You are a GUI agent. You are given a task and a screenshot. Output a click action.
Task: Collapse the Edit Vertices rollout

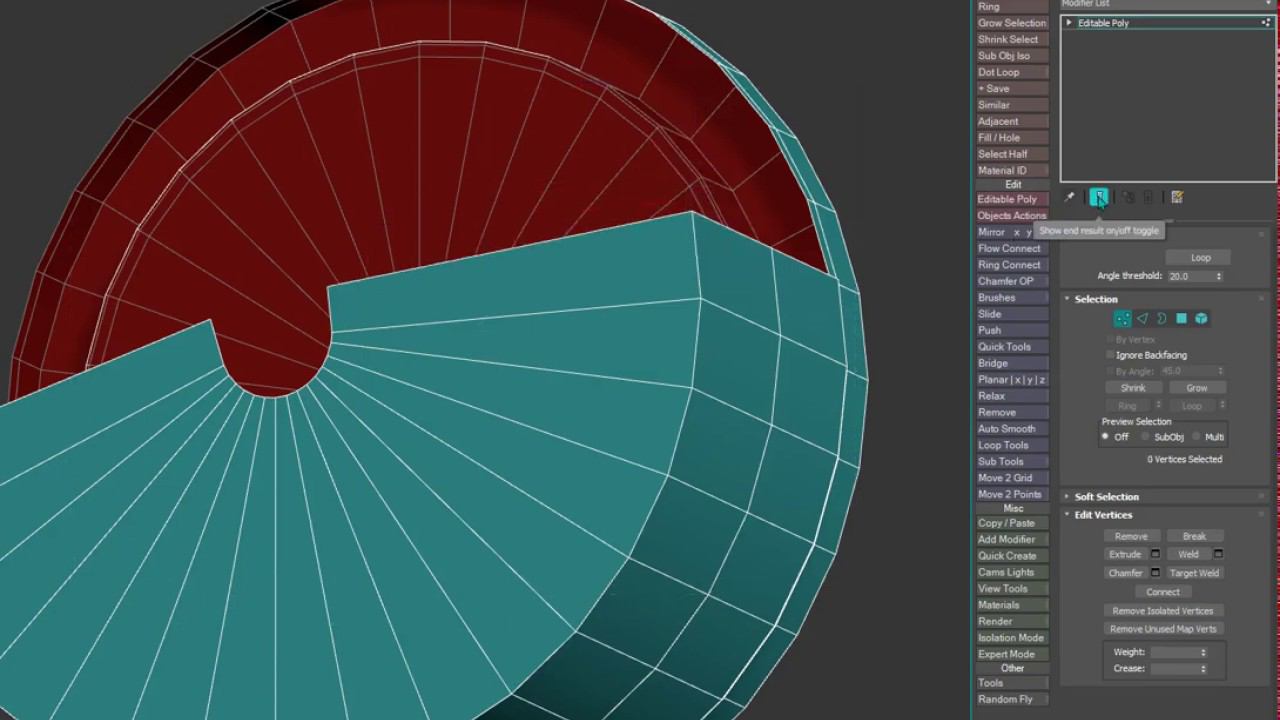(1067, 515)
